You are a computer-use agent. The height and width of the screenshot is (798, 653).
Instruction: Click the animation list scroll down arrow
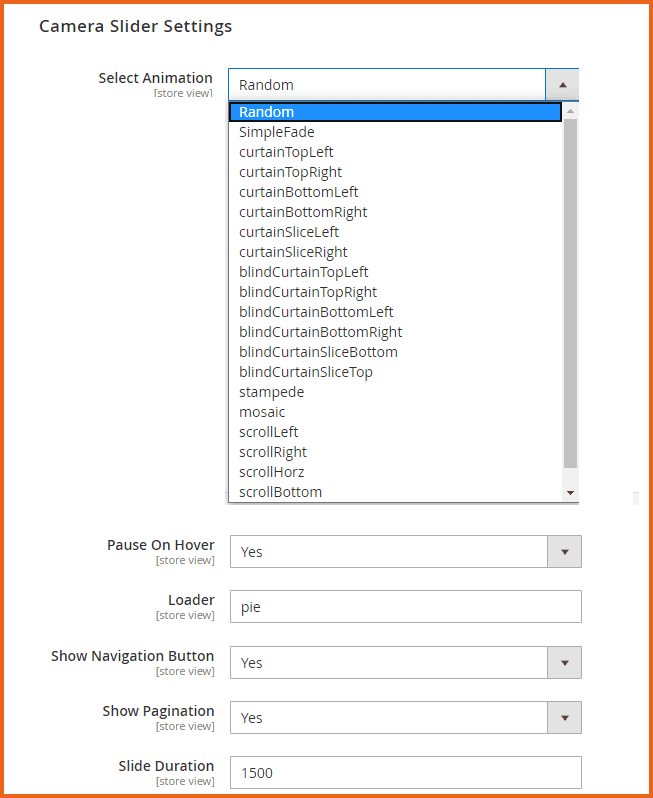570,493
